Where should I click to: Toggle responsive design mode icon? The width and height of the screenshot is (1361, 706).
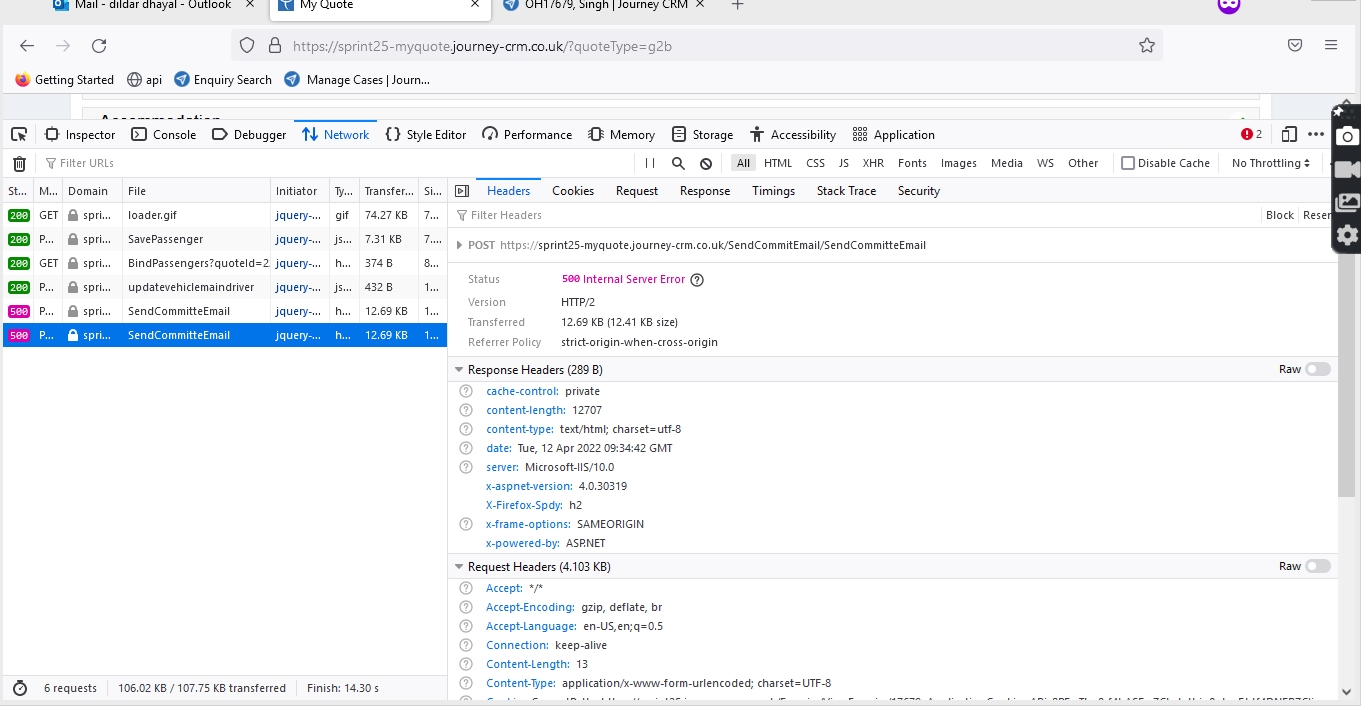pyautogui.click(x=1289, y=134)
